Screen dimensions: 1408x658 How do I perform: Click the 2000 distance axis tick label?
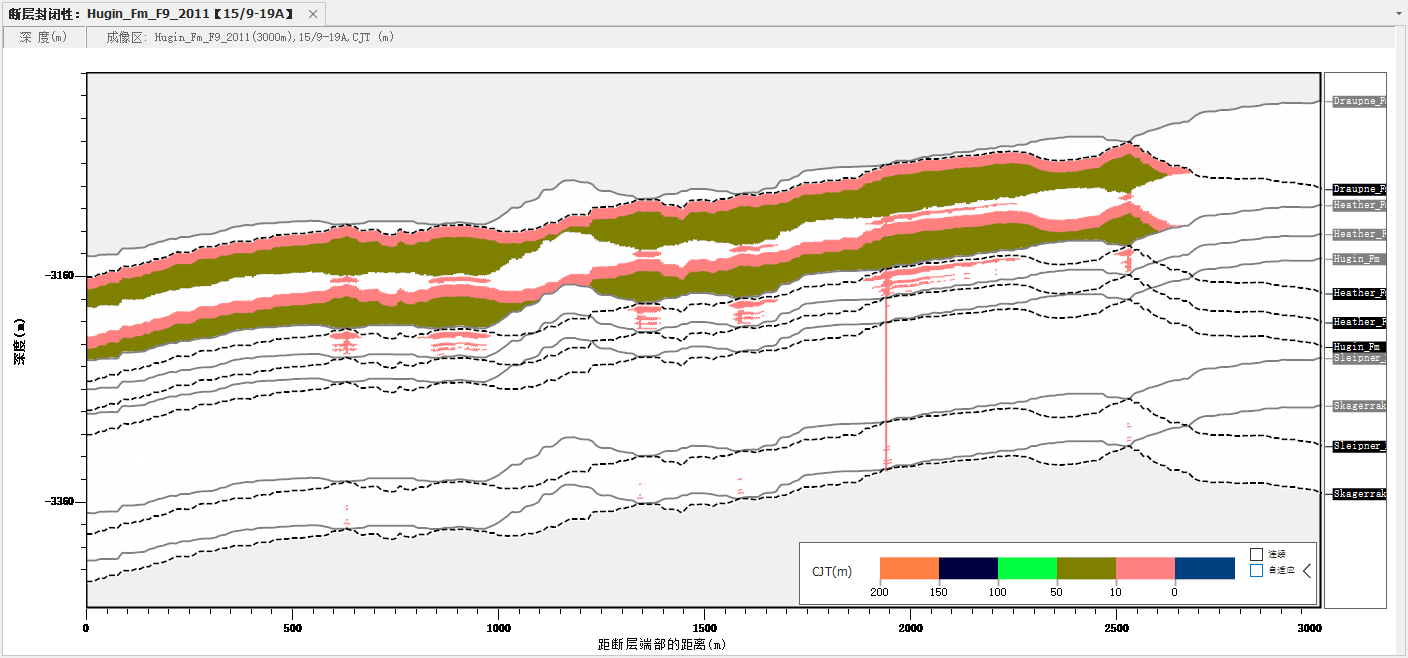(910, 629)
